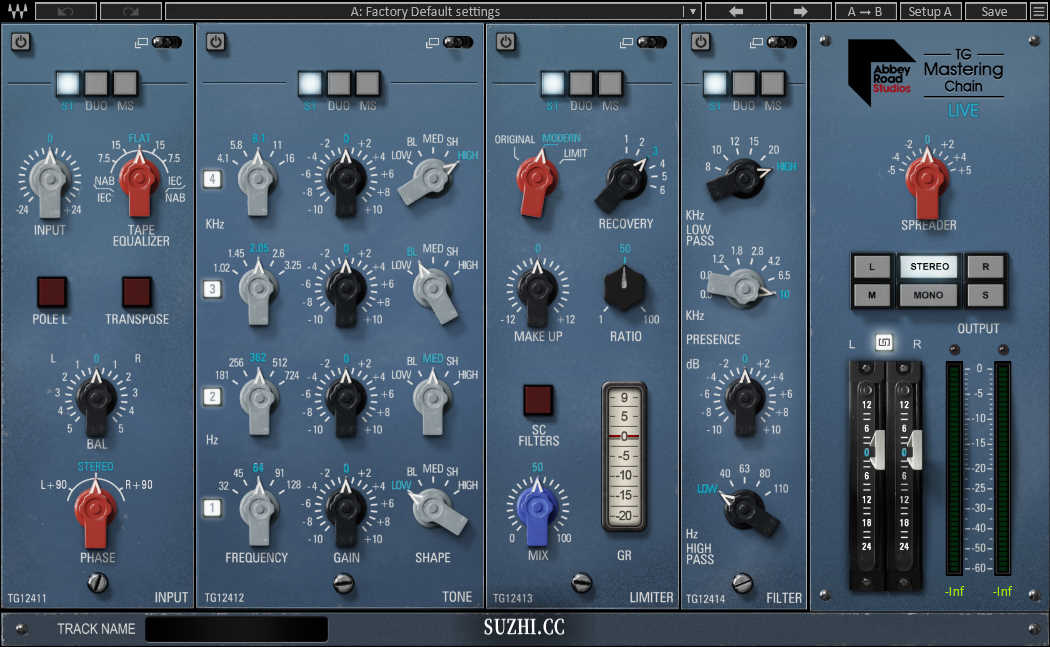The image size is (1050, 647).
Task: Click the Waves logo in the top corner
Action: [x=17, y=11]
